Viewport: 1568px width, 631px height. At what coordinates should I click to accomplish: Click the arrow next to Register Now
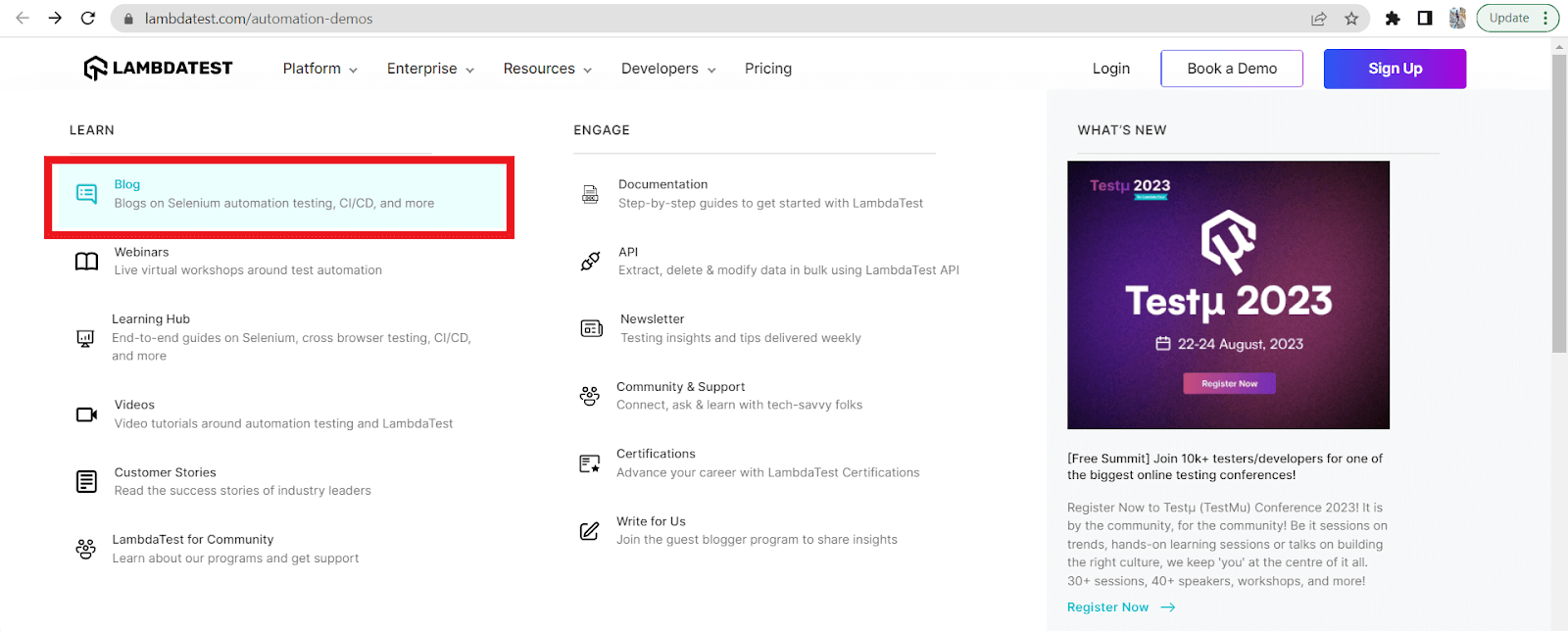click(1168, 607)
